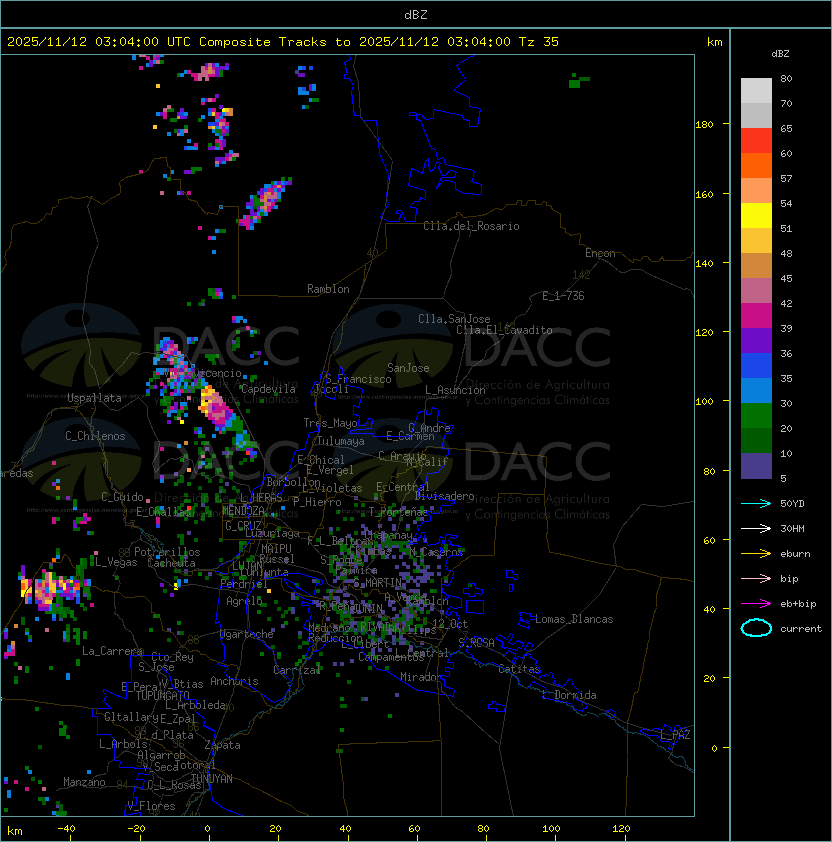
Task: Click the L_Dormida place label
Action: (569, 695)
